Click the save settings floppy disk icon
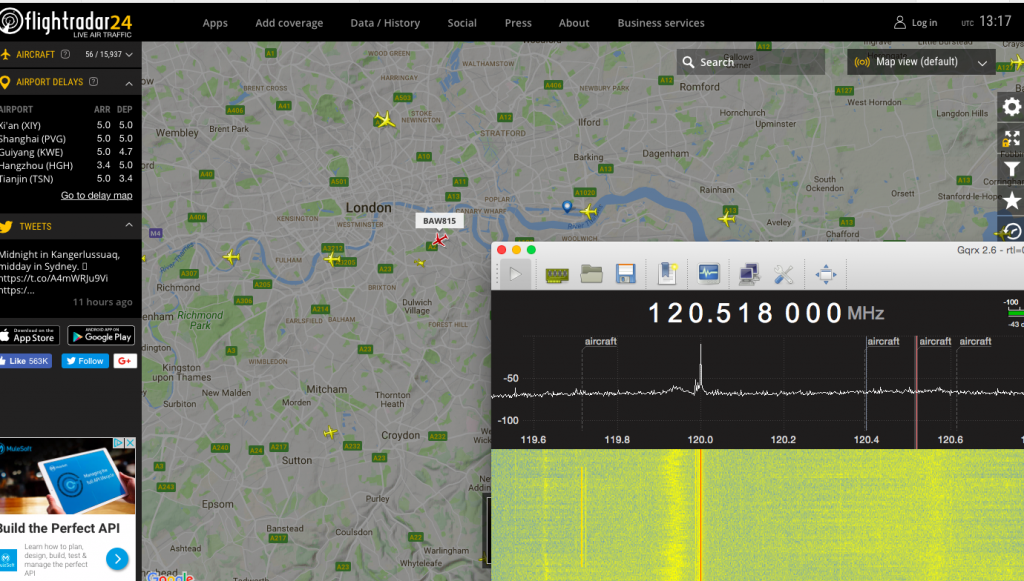The height and width of the screenshot is (581, 1024). 626,273
